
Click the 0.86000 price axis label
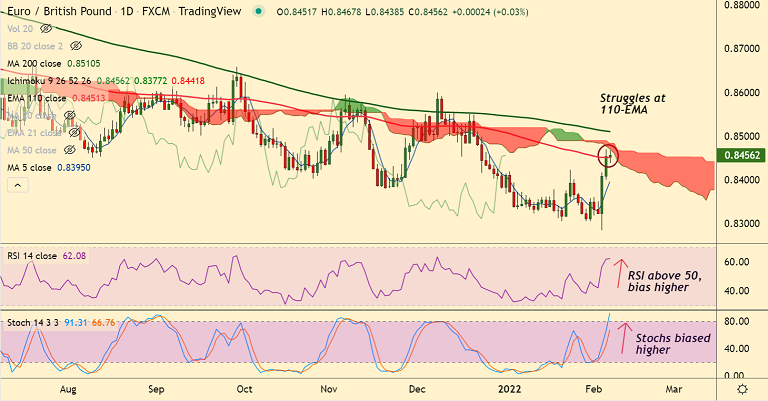click(742, 93)
